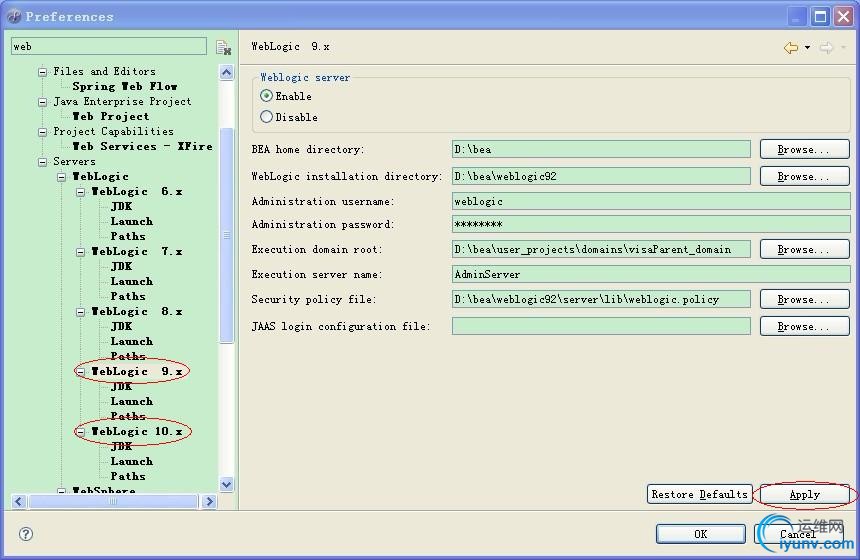This screenshot has height=560, width=860.
Task: Open the back history dropdown arrow
Action: pos(807,48)
